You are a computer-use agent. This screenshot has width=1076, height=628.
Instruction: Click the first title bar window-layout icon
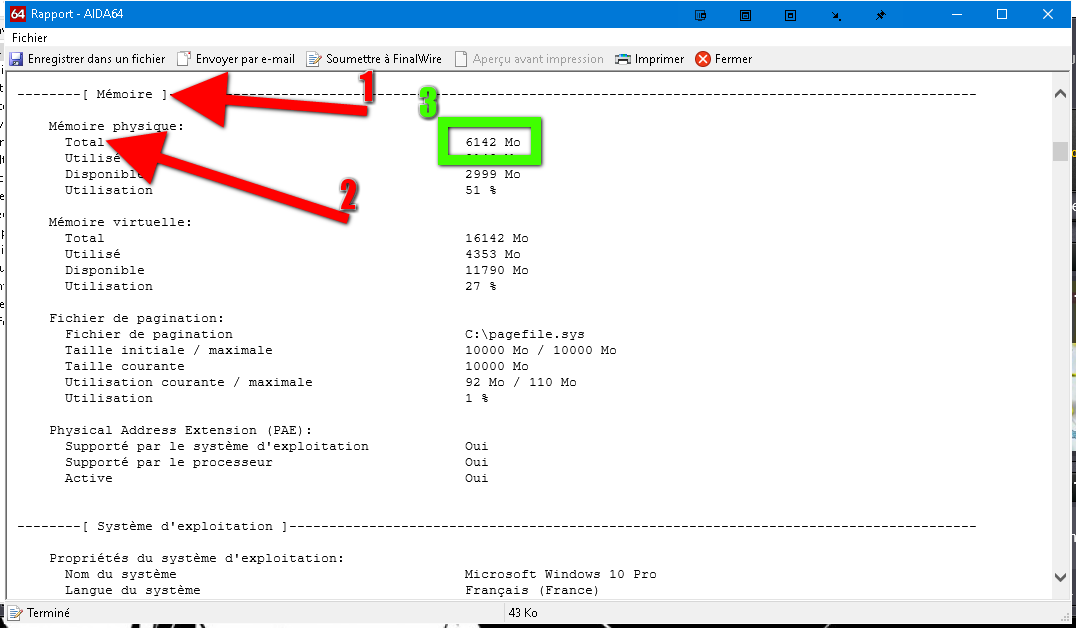[700, 15]
